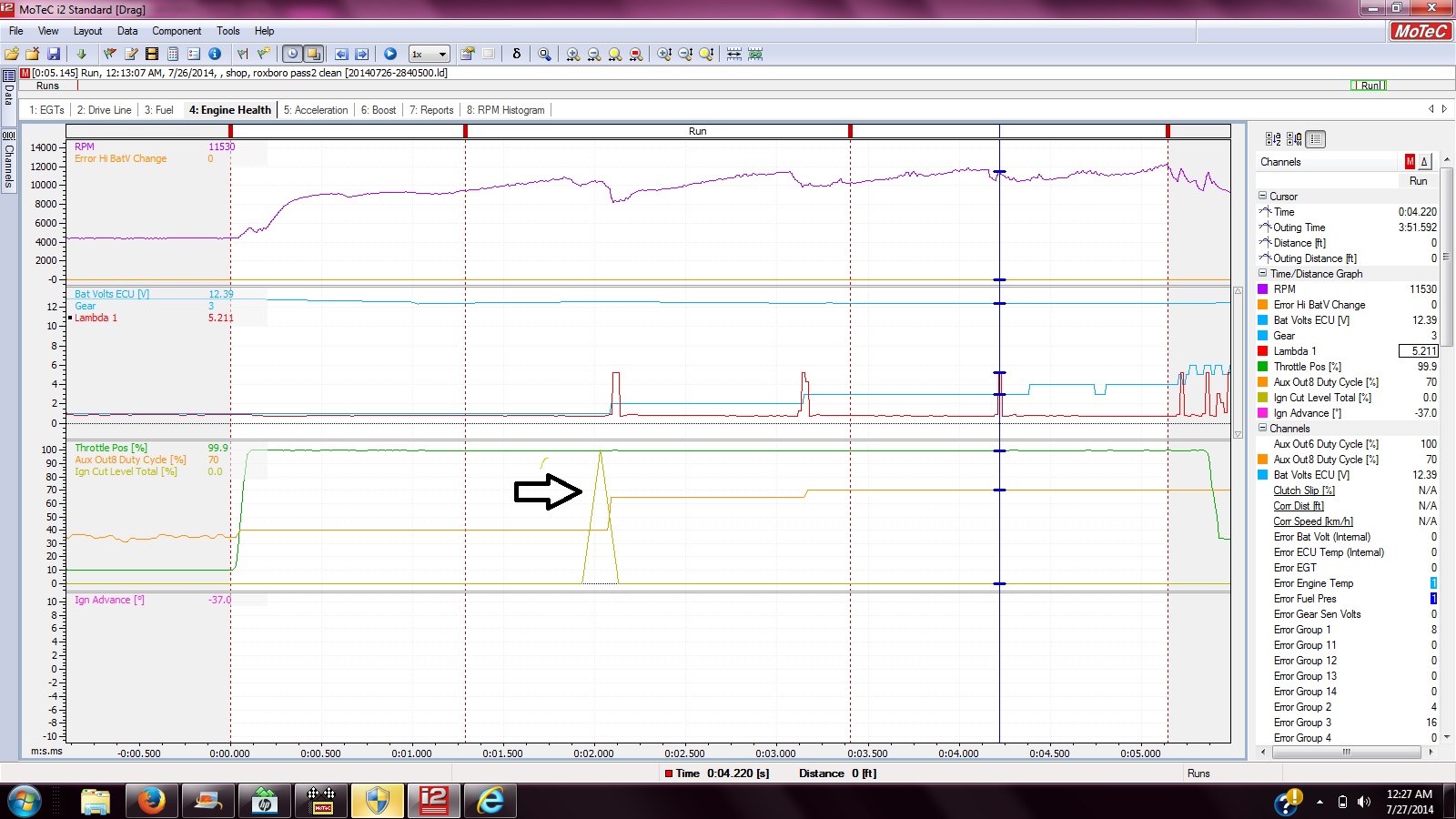The height and width of the screenshot is (819, 1456).
Task: Select the Error Fuel Pres channel row
Action: pyautogui.click(x=1348, y=599)
